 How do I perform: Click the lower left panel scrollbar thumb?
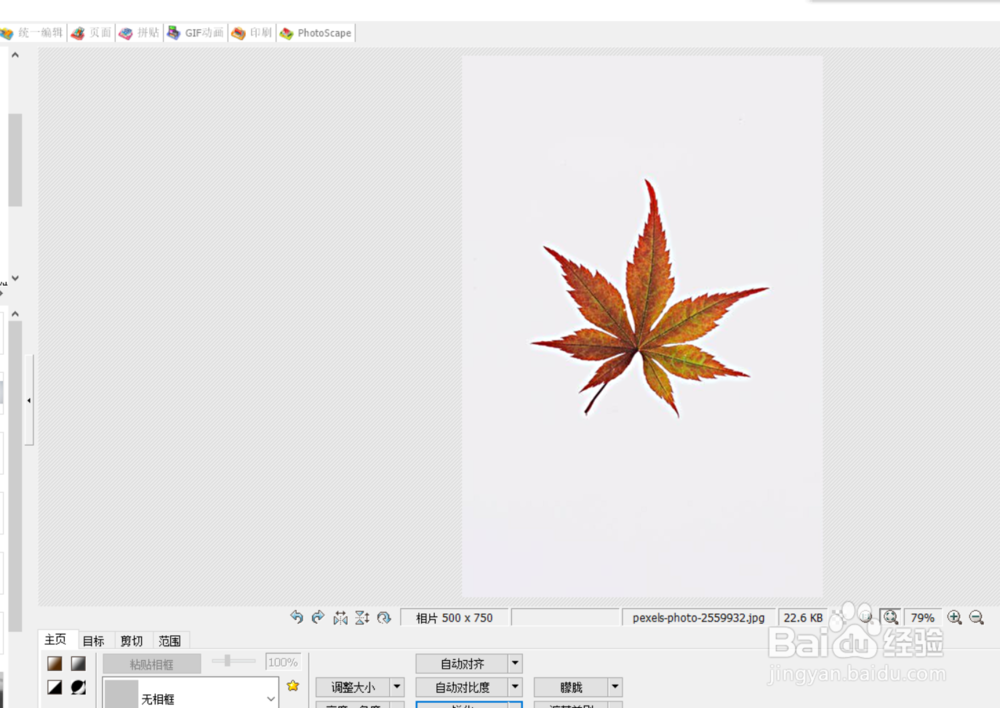tap(15, 476)
